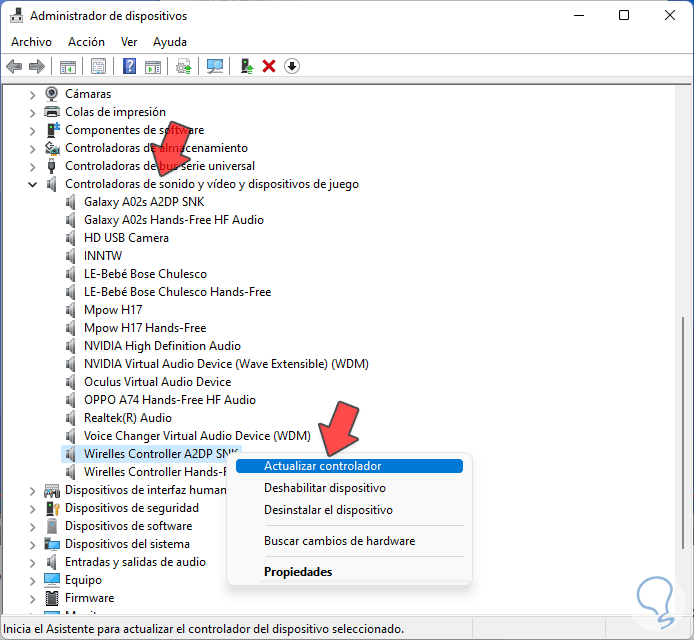Viewport: 694px width, 640px height.
Task: Choose Desinstalar el dispositivo option
Action: [349, 510]
